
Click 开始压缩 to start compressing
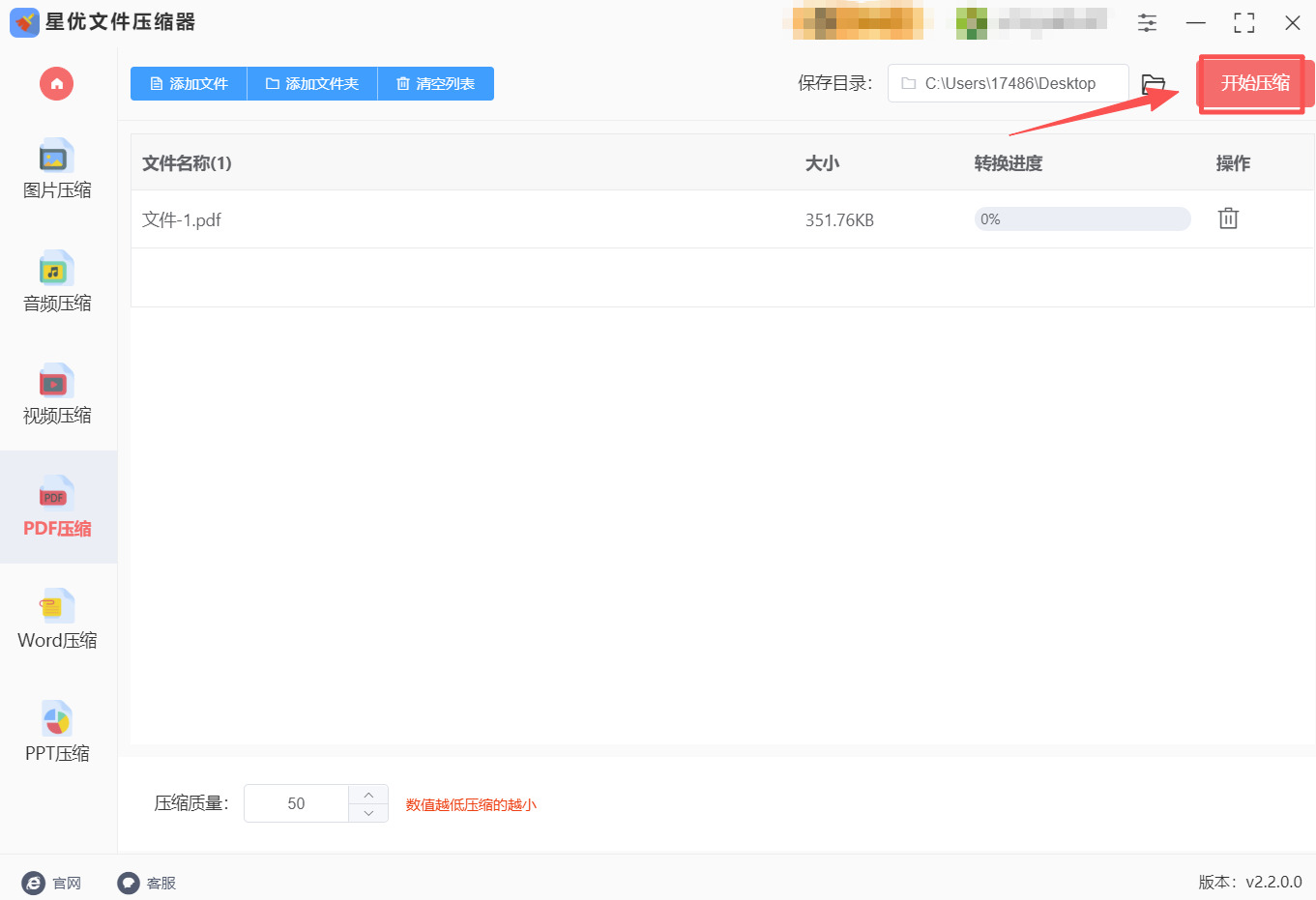click(x=1254, y=84)
